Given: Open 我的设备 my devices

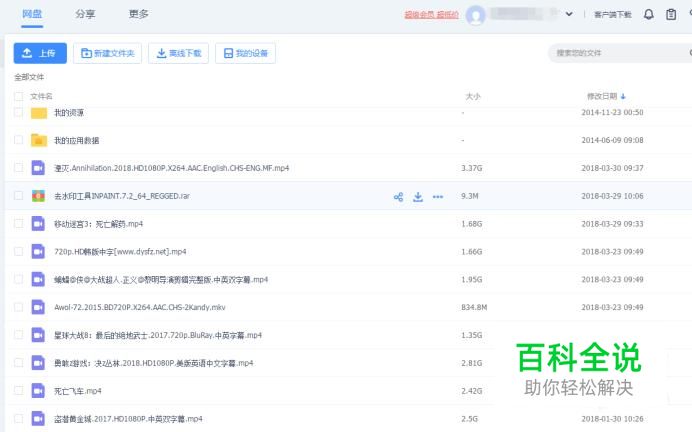Looking at the screenshot, I should 245,53.
